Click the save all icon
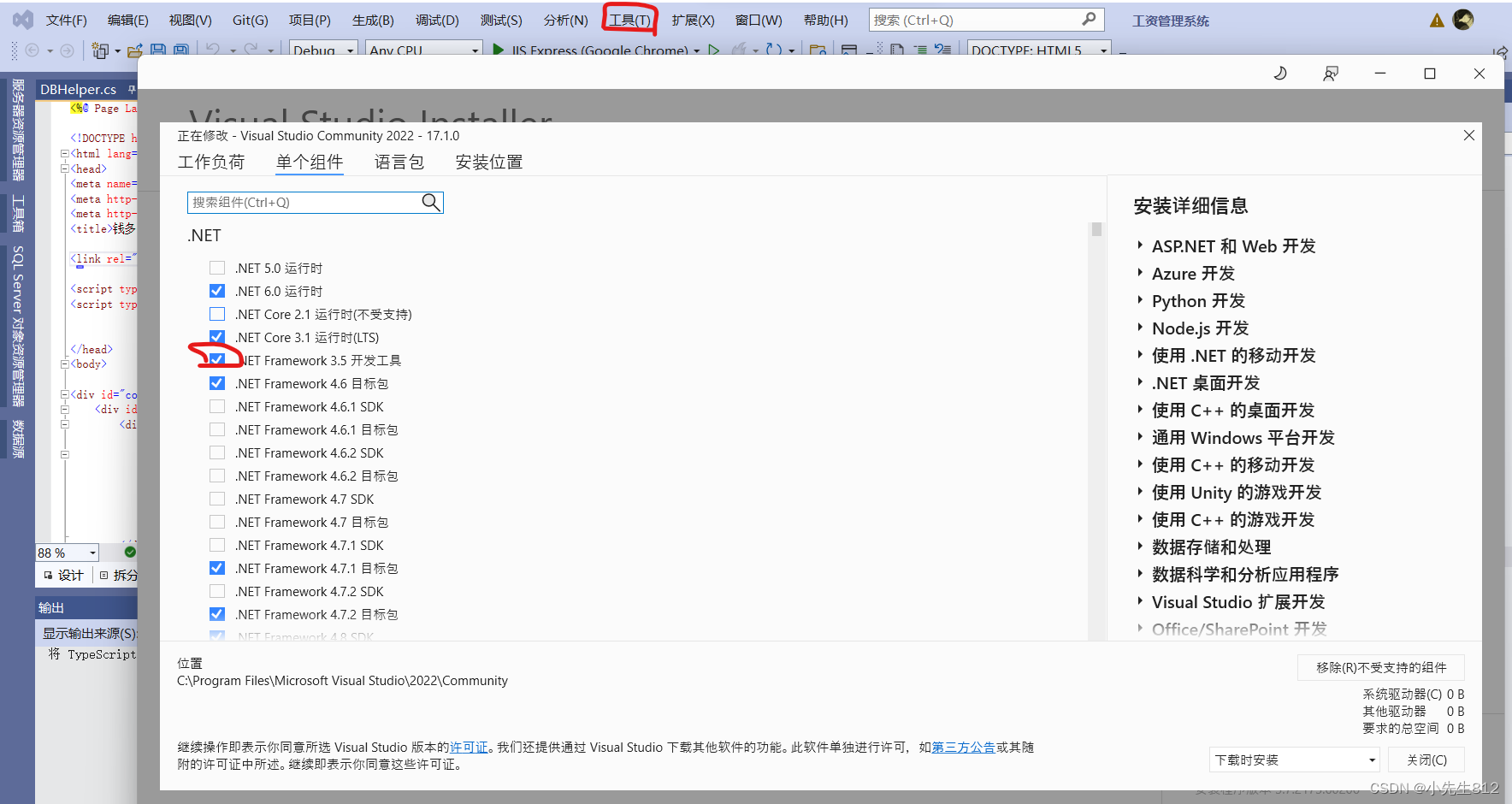The width and height of the screenshot is (1512, 804). pos(181,50)
